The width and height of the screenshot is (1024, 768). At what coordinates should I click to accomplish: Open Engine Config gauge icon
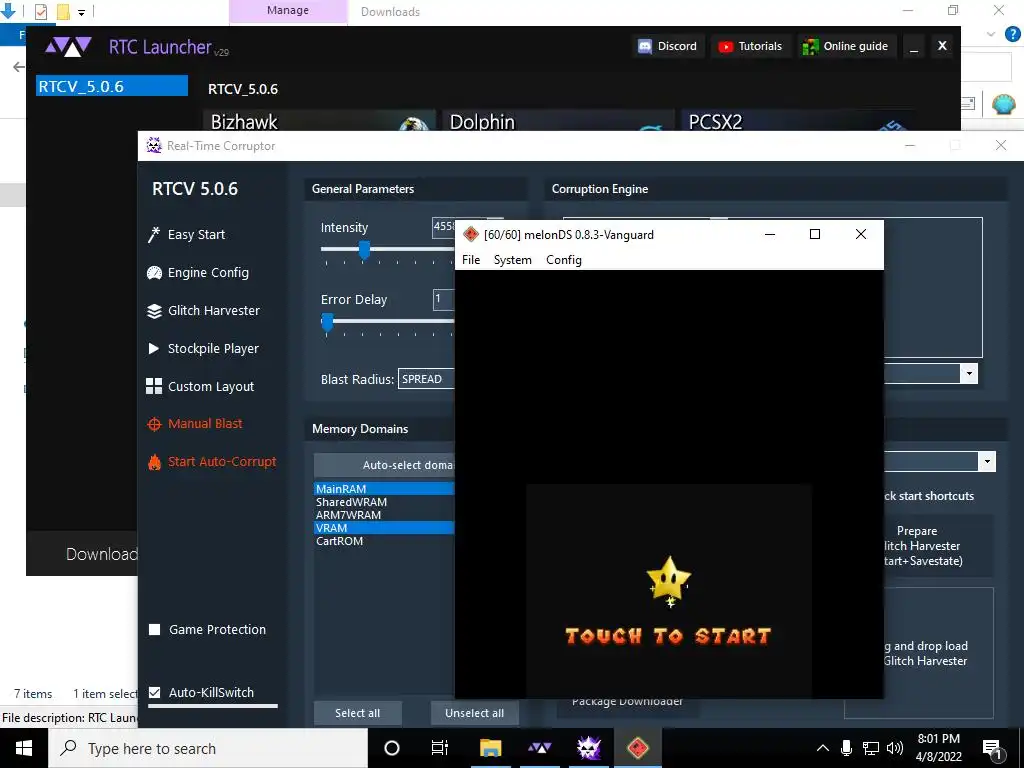click(154, 272)
